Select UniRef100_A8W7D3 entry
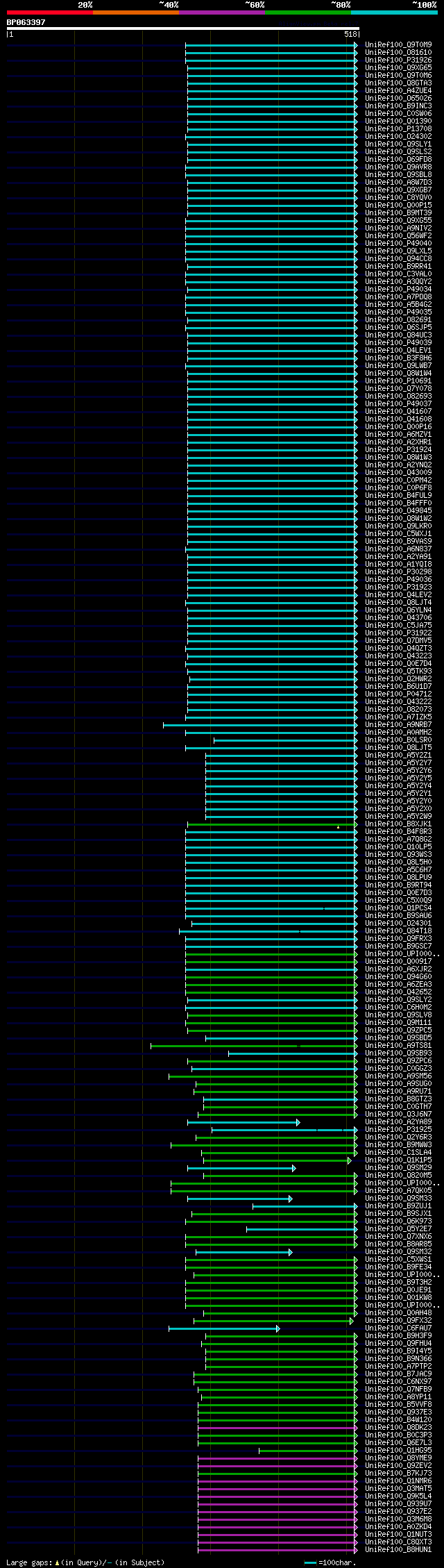 [x=399, y=183]
